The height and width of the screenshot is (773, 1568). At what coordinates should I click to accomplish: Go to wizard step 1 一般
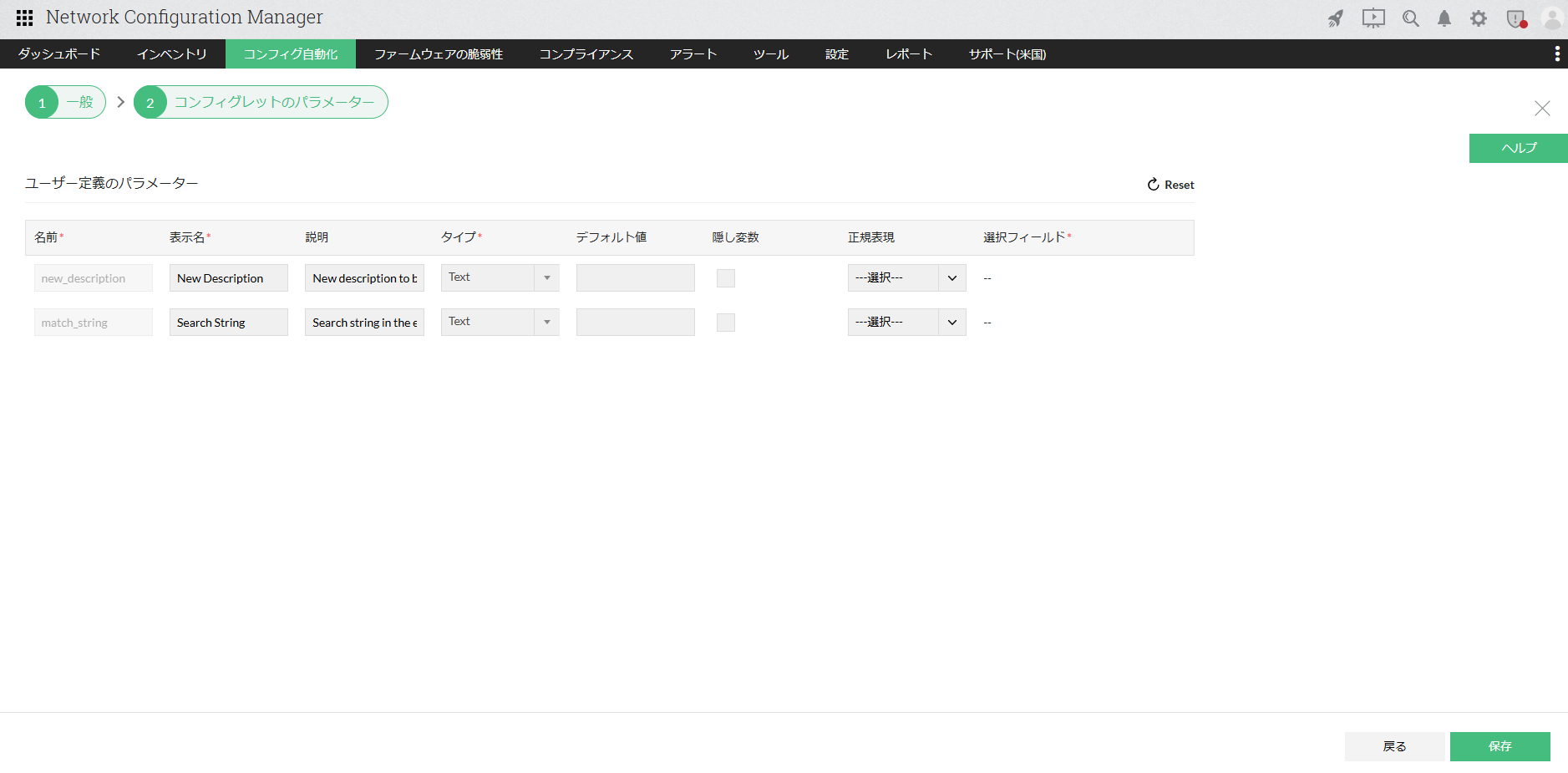(65, 102)
